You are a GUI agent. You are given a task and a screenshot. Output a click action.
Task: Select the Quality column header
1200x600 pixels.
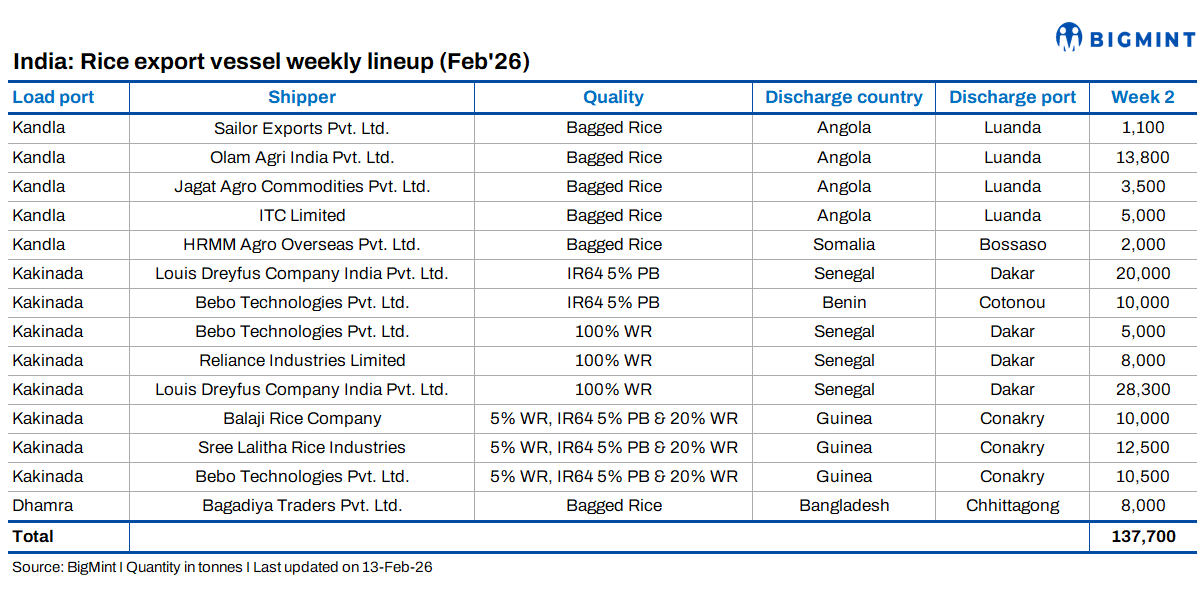click(x=613, y=97)
